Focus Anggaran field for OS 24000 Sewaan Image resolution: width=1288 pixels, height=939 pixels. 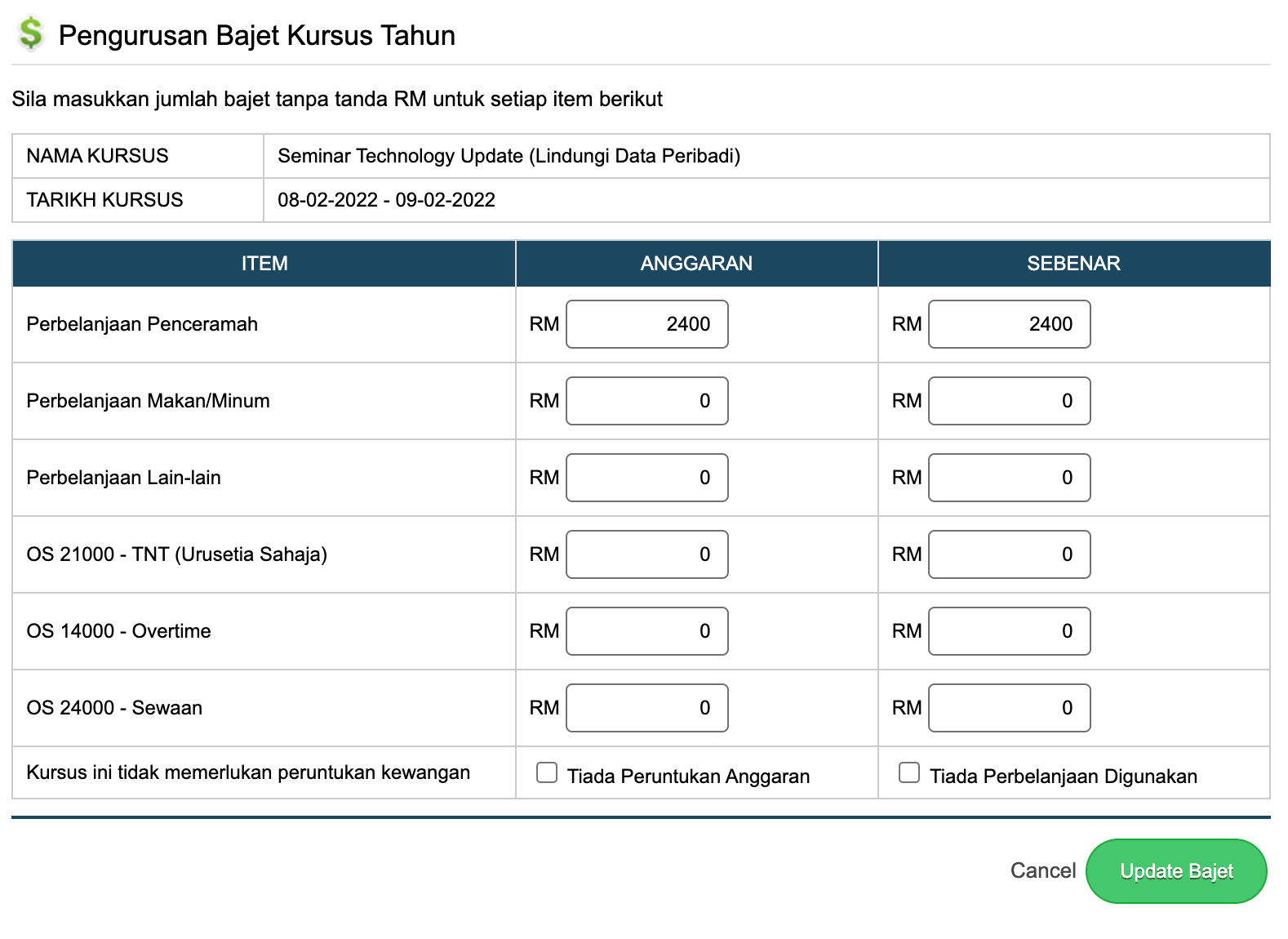647,708
